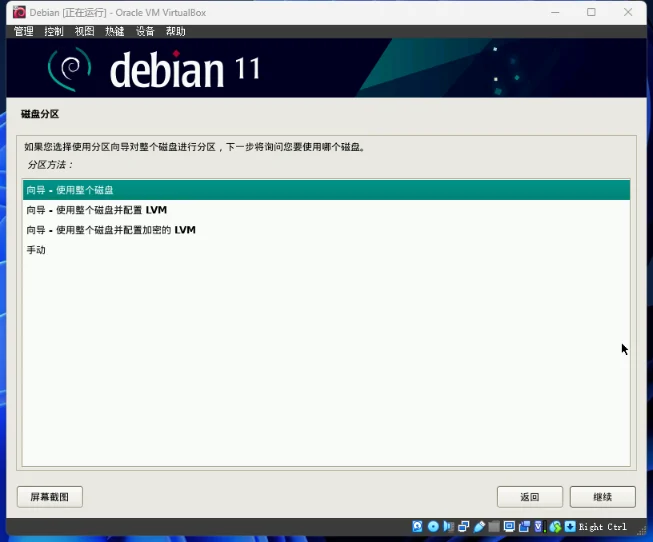Open the 控制 menu

coord(54,31)
